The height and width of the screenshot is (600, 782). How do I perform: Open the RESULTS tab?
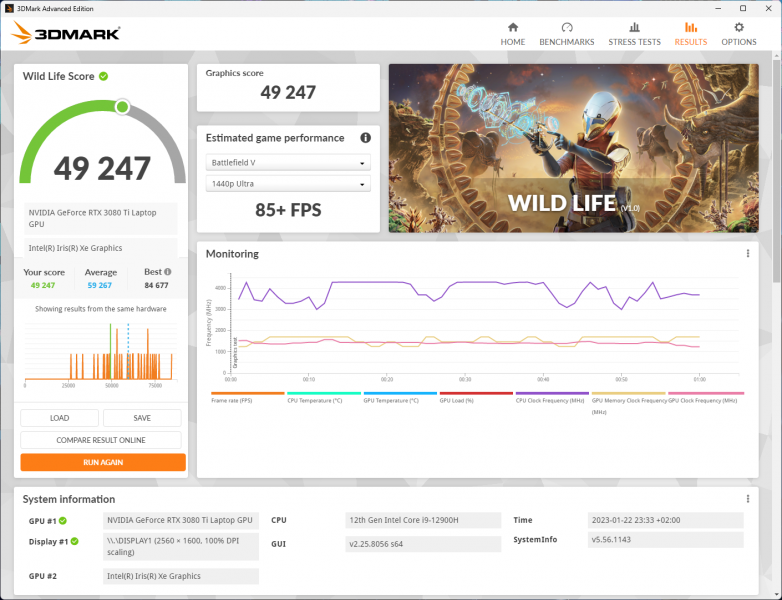[691, 34]
